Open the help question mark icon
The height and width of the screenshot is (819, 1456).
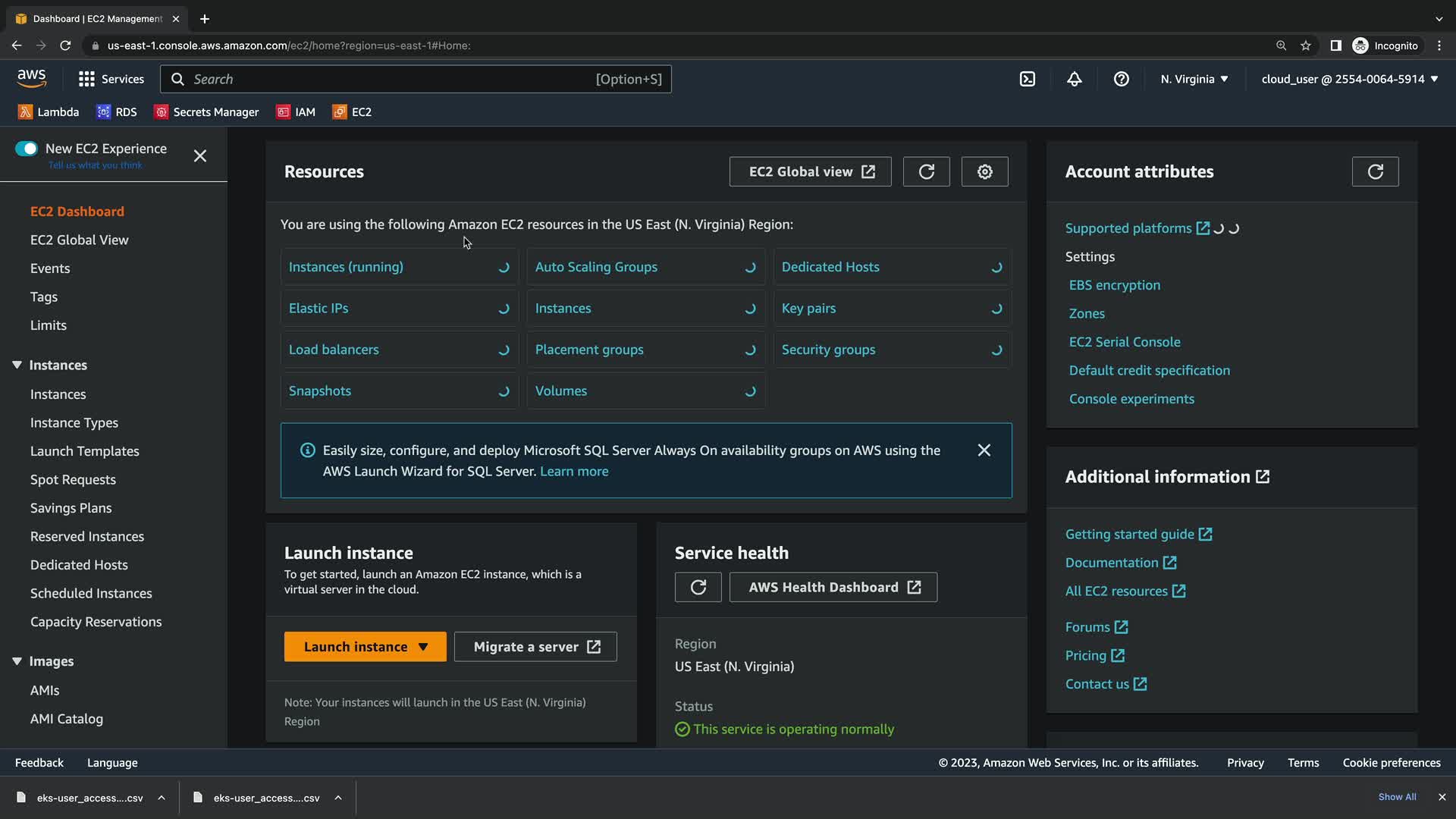1121,79
